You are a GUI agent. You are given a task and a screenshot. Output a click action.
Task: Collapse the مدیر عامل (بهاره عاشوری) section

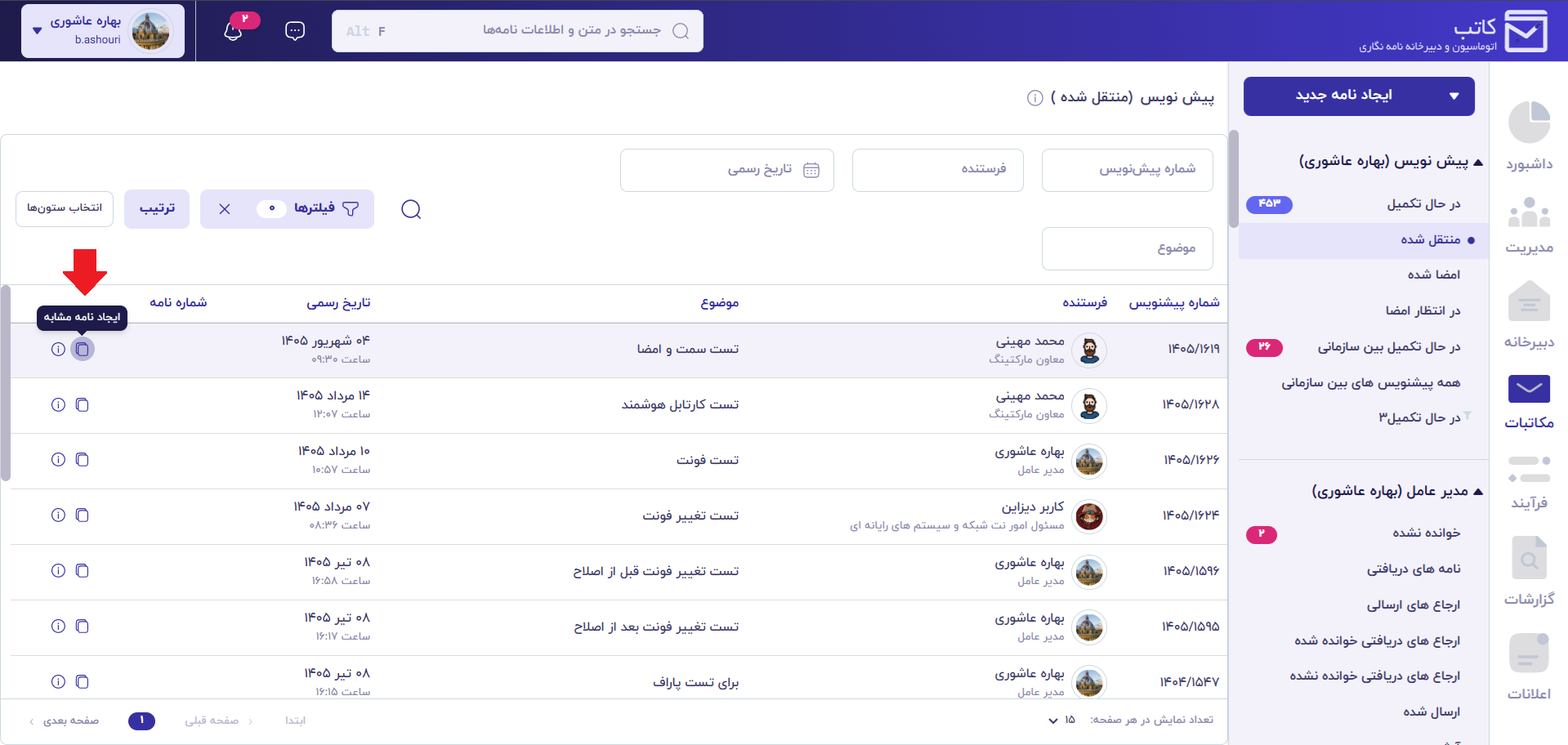pyautogui.click(x=1478, y=491)
